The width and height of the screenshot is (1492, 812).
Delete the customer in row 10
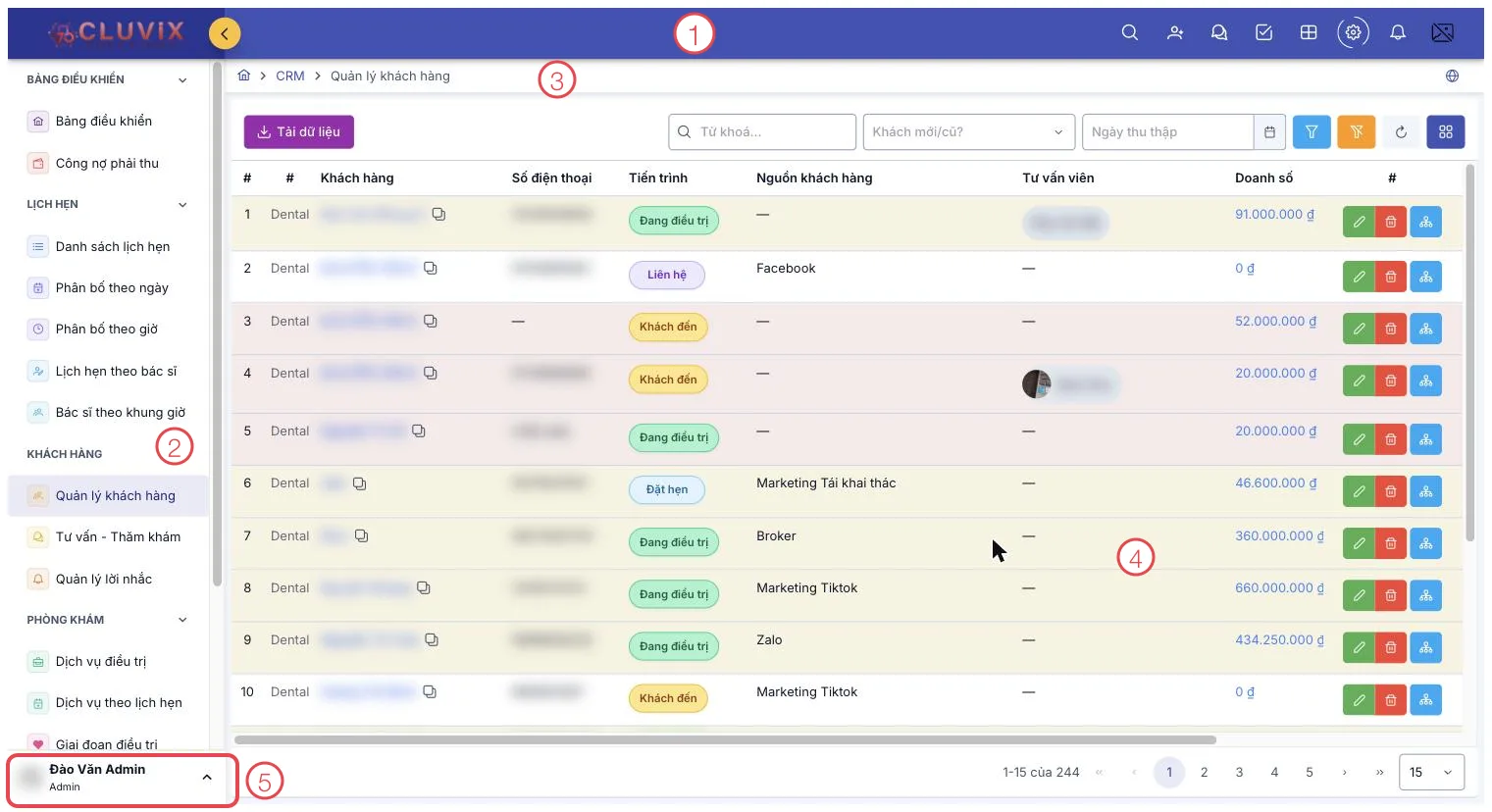pyautogui.click(x=1391, y=699)
